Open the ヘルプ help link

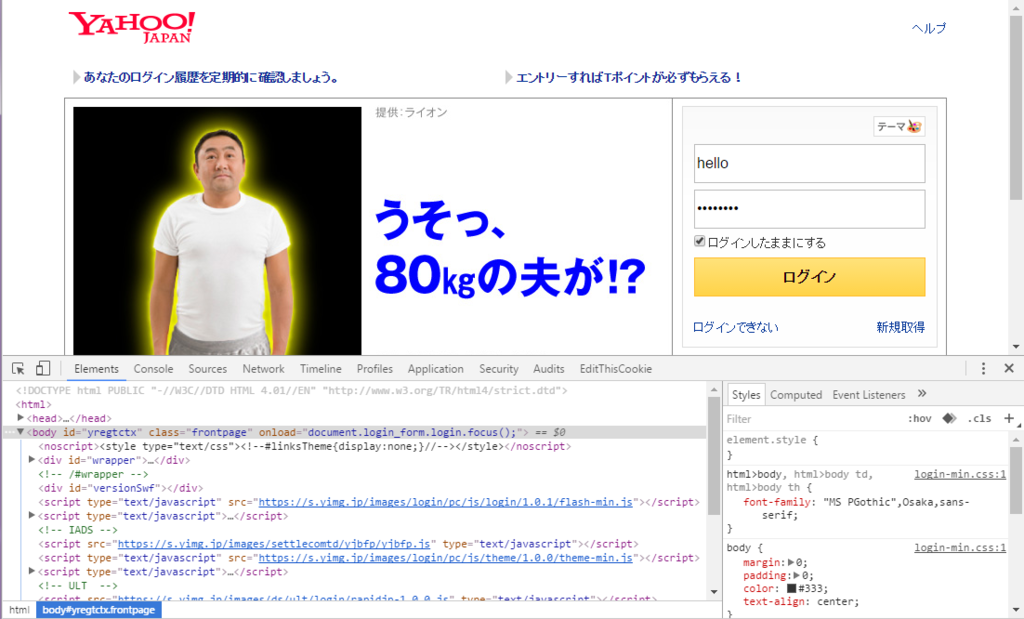pos(929,28)
